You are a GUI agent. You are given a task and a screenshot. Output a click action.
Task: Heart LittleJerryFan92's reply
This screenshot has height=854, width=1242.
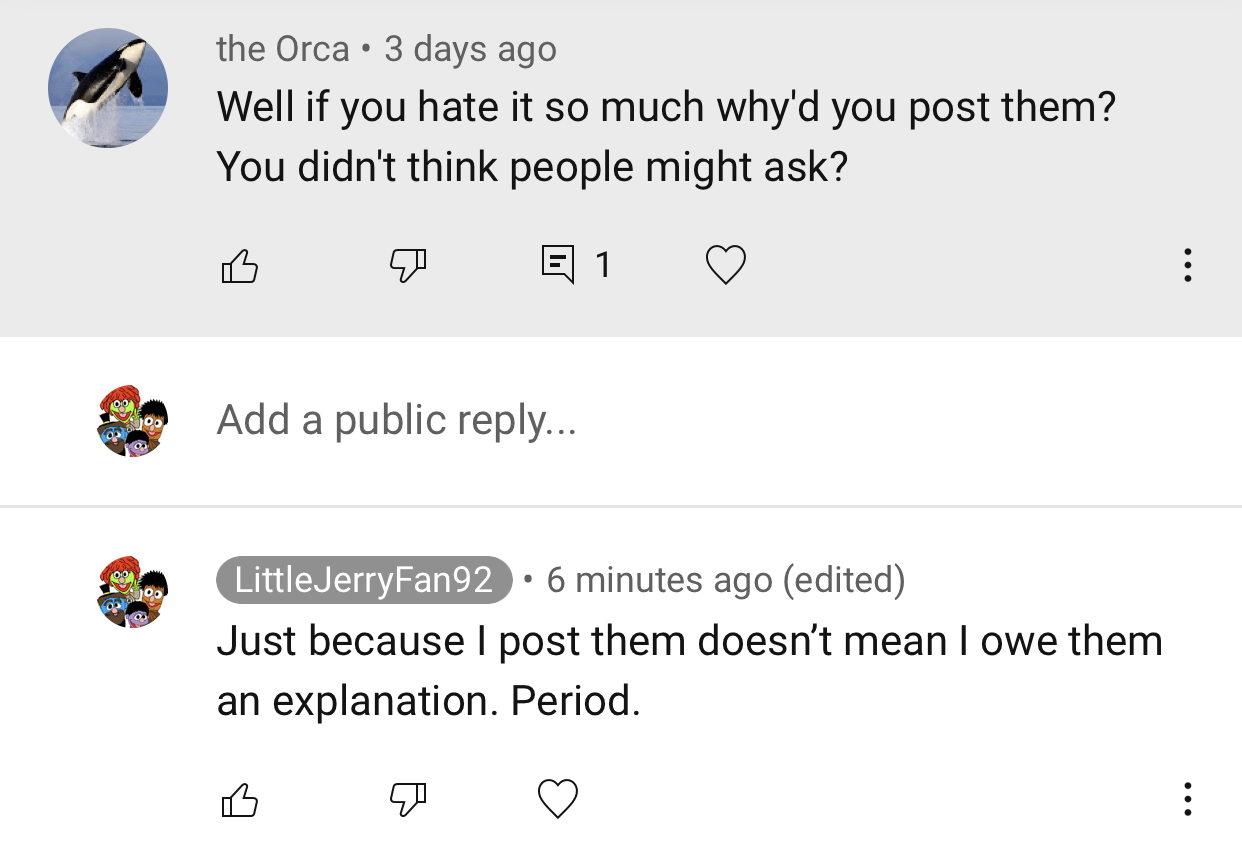pyautogui.click(x=558, y=799)
